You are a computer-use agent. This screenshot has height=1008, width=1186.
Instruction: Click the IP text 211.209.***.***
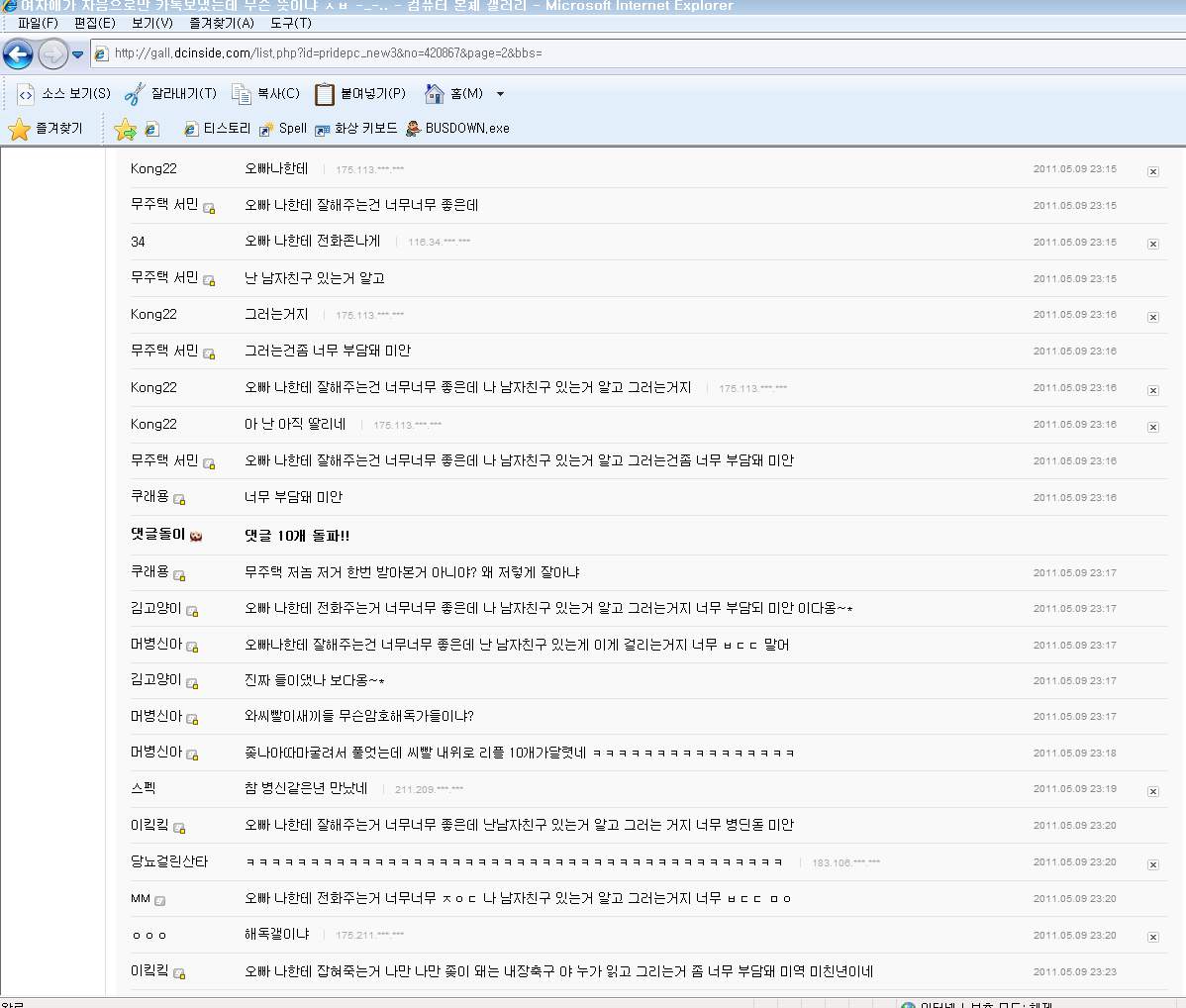coord(429,789)
